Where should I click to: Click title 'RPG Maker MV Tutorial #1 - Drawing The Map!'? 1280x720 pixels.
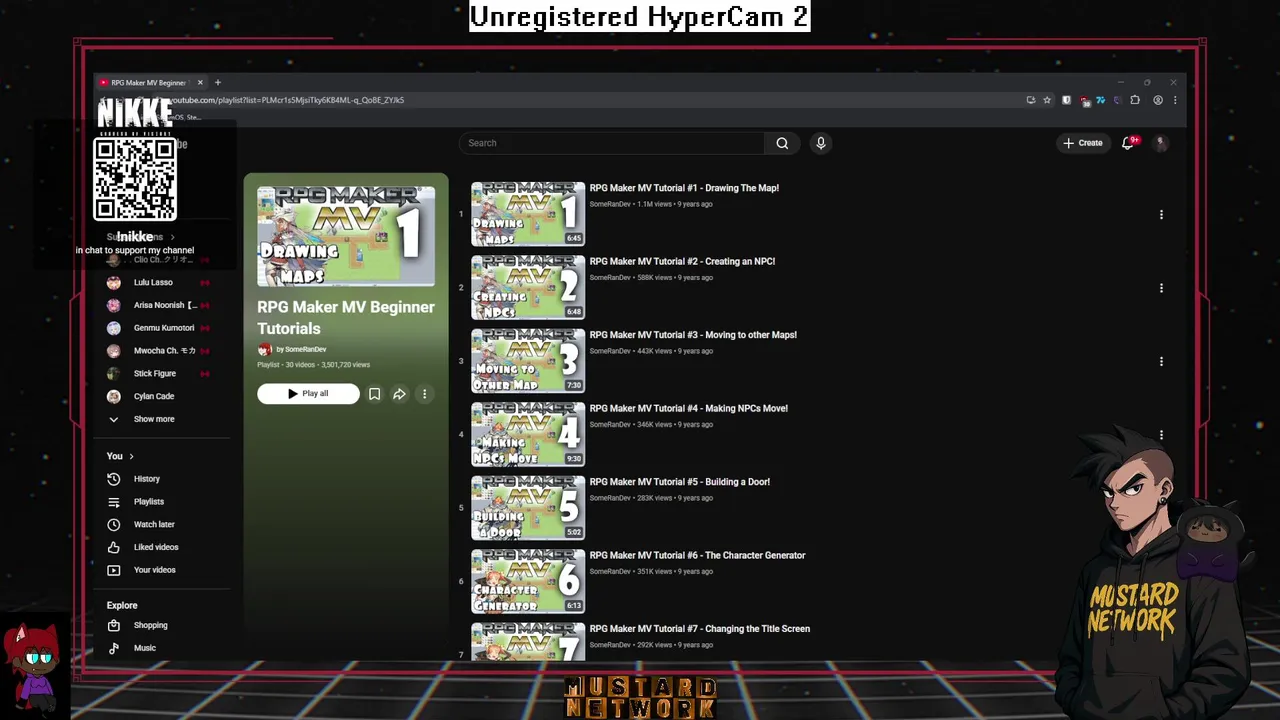click(x=684, y=188)
